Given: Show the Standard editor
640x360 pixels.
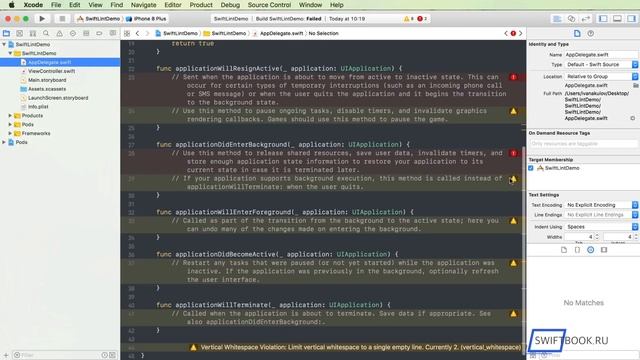Looking at the screenshot, I should coord(557,19).
